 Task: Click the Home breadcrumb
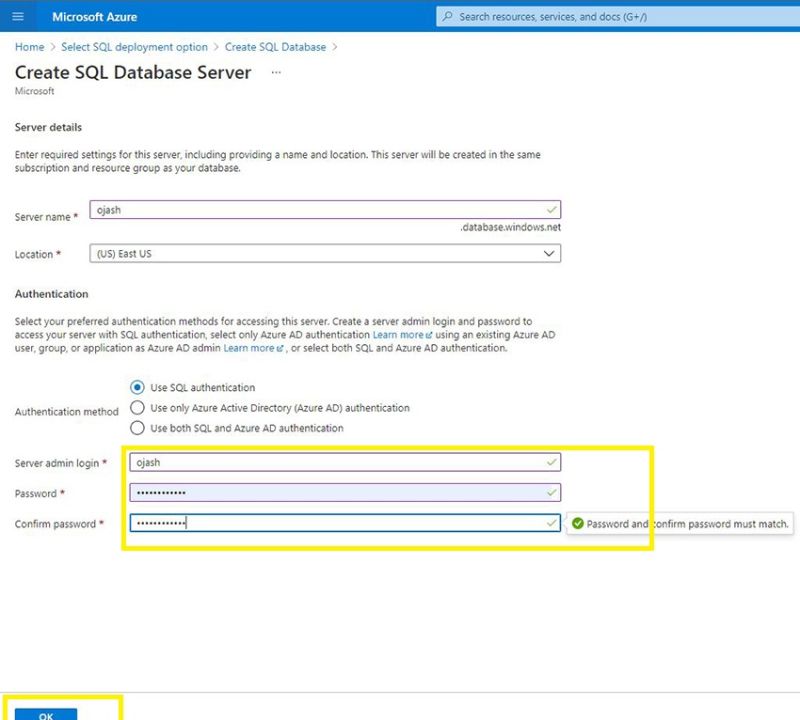pos(29,46)
